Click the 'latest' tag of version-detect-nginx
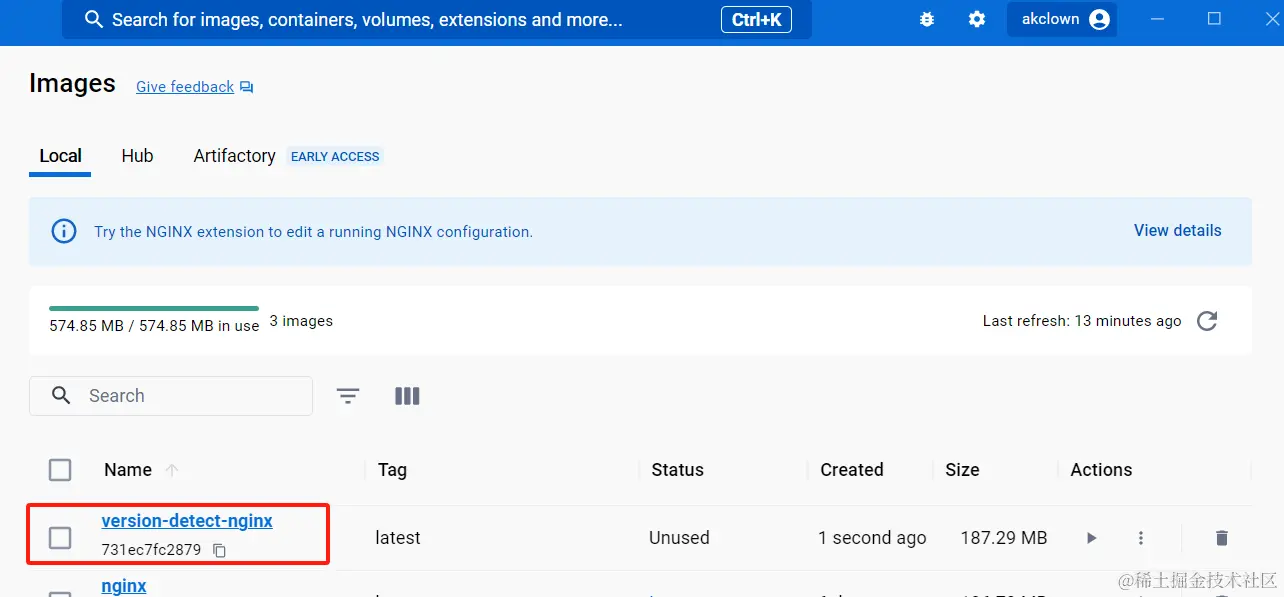Viewport: 1284px width, 597px height. click(398, 538)
